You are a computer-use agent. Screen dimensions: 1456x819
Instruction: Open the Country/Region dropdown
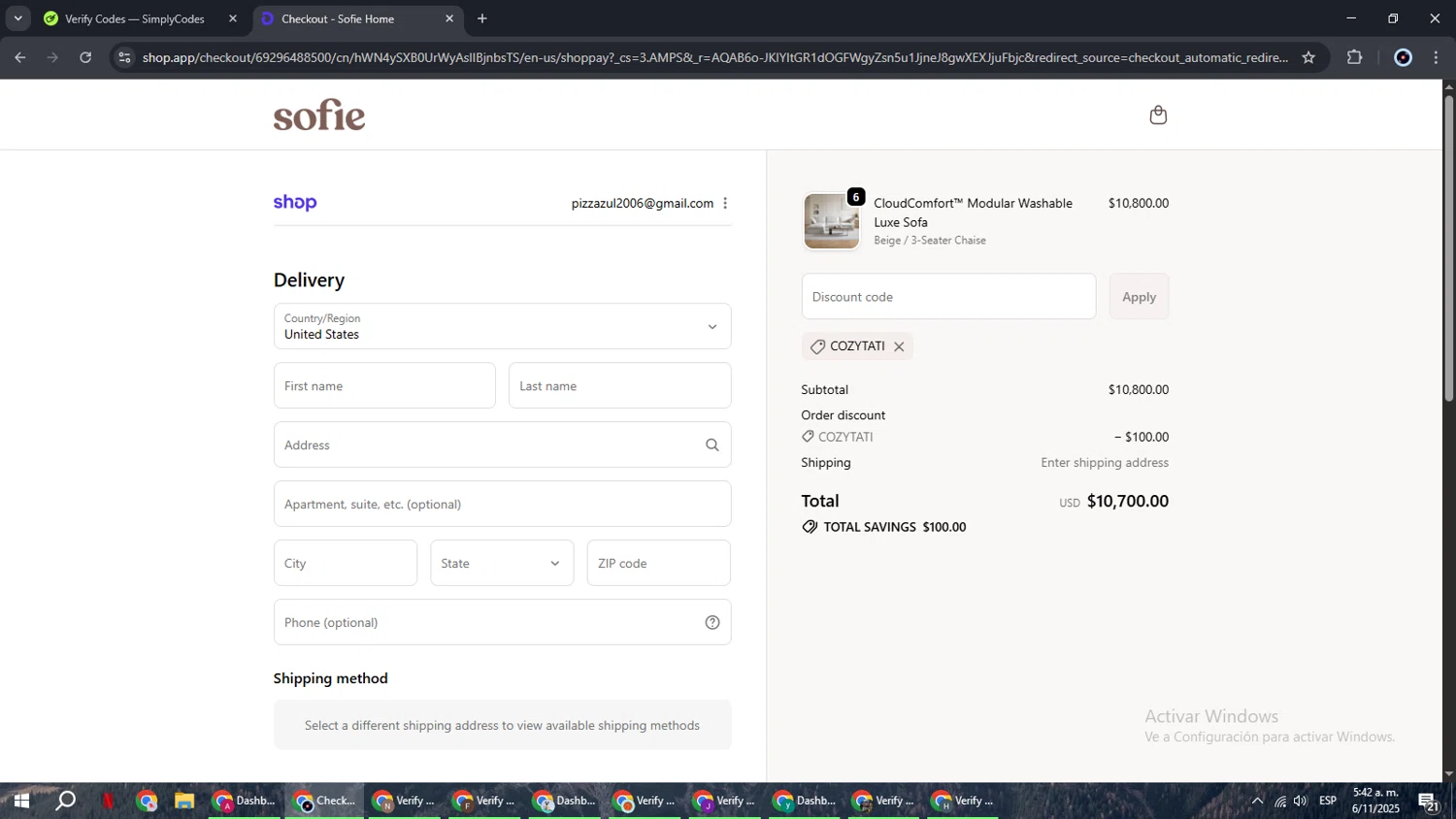502,326
